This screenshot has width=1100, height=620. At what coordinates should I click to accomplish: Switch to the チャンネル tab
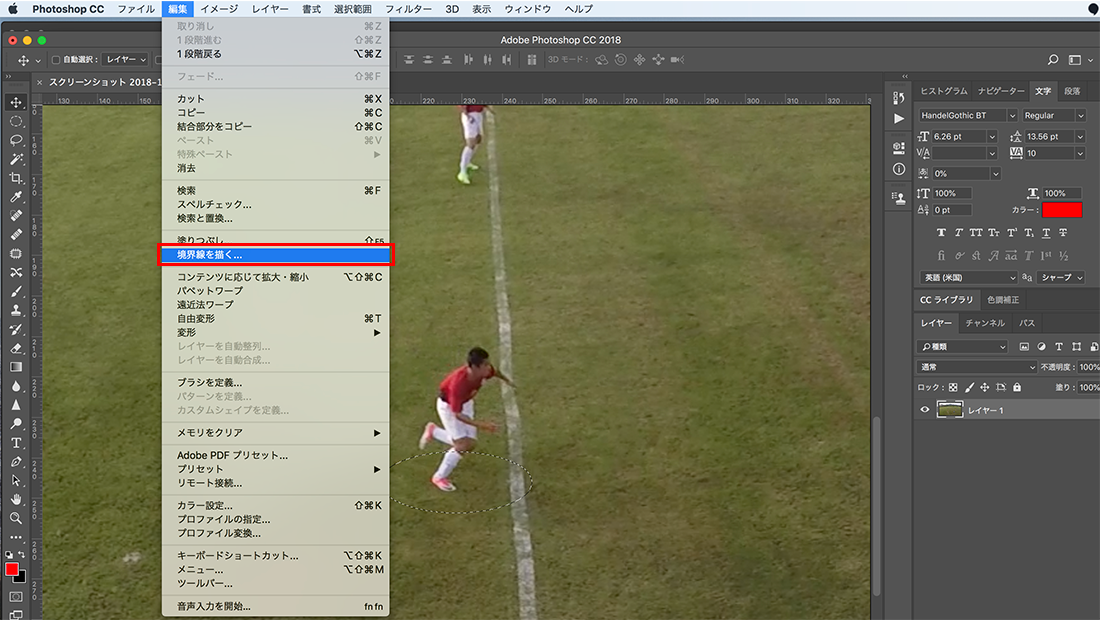pos(984,323)
